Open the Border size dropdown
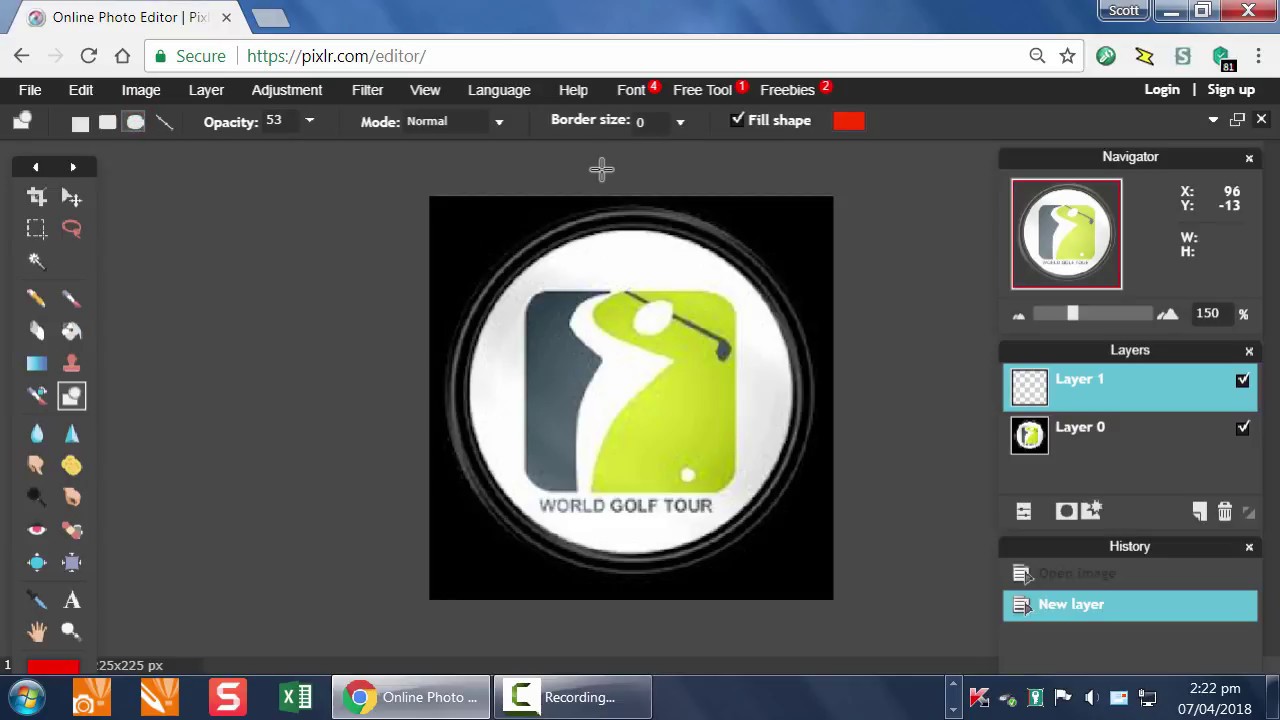 tap(680, 122)
